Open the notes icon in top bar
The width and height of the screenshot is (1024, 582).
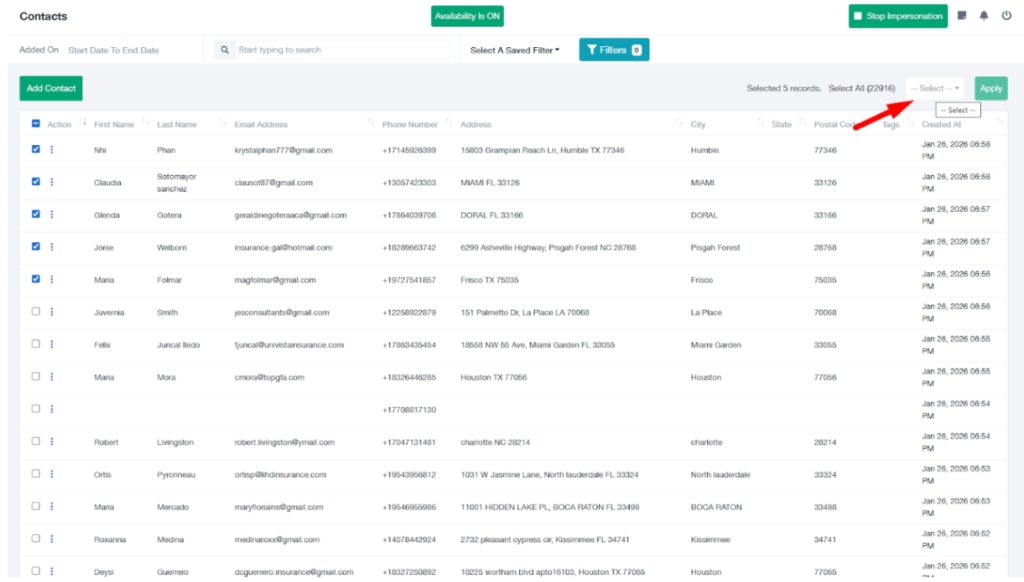[x=962, y=16]
